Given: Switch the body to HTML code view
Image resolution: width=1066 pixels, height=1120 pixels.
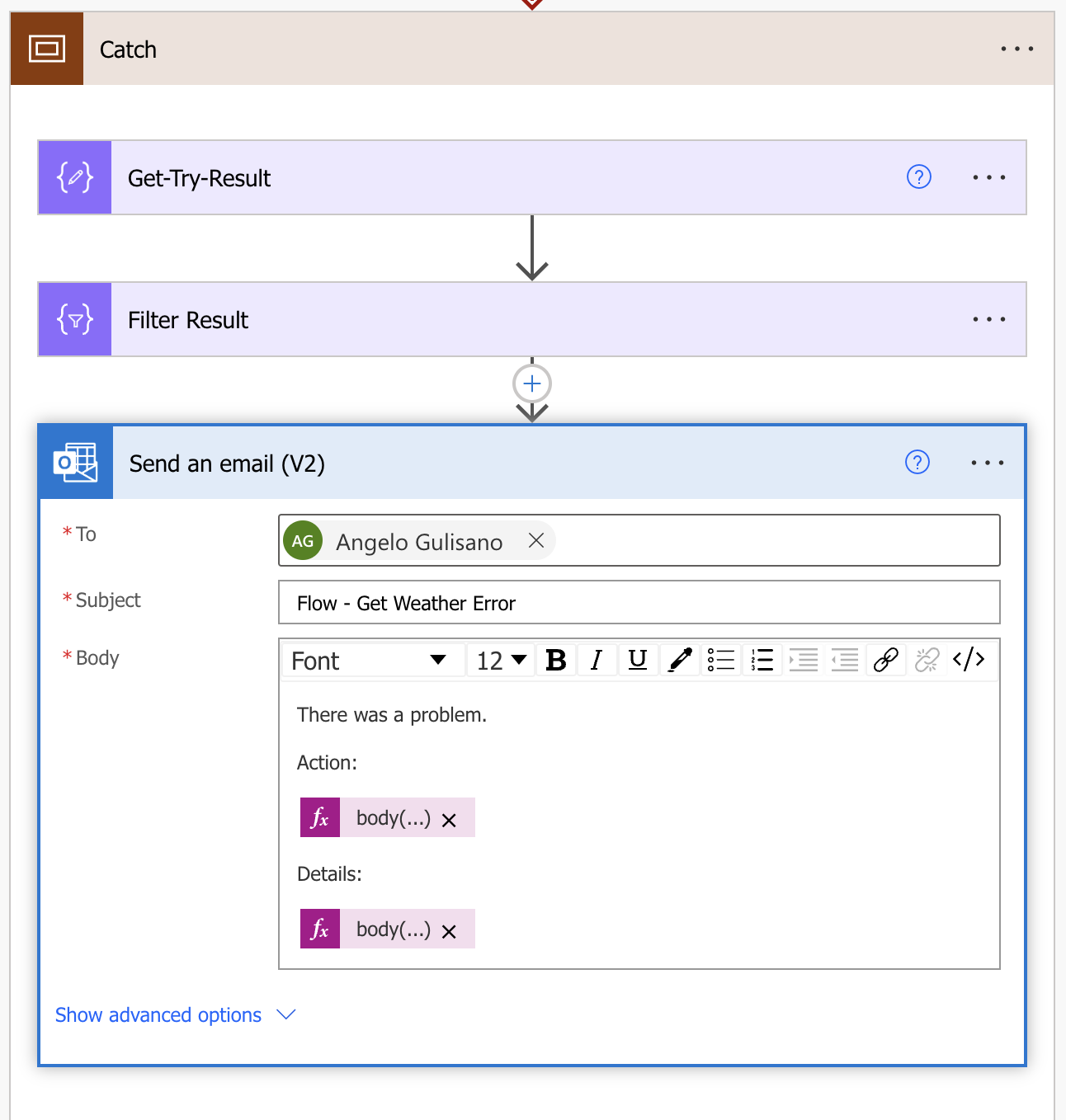Looking at the screenshot, I should [x=969, y=660].
